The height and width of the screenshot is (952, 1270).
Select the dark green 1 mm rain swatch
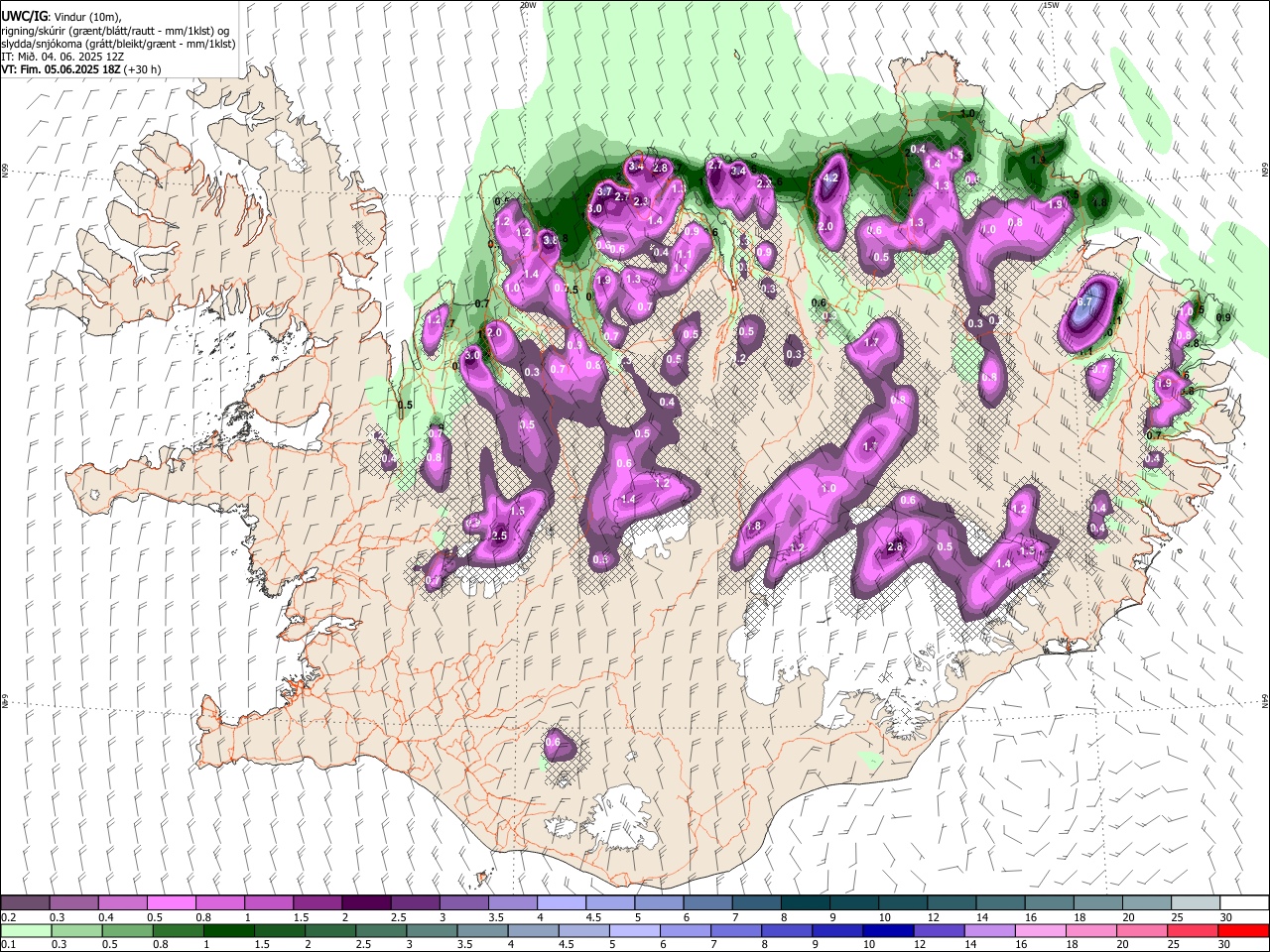[x=228, y=930]
